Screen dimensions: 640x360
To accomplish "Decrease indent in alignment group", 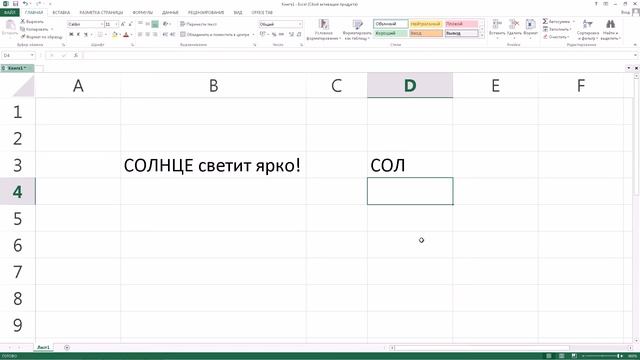I will pos(165,35).
